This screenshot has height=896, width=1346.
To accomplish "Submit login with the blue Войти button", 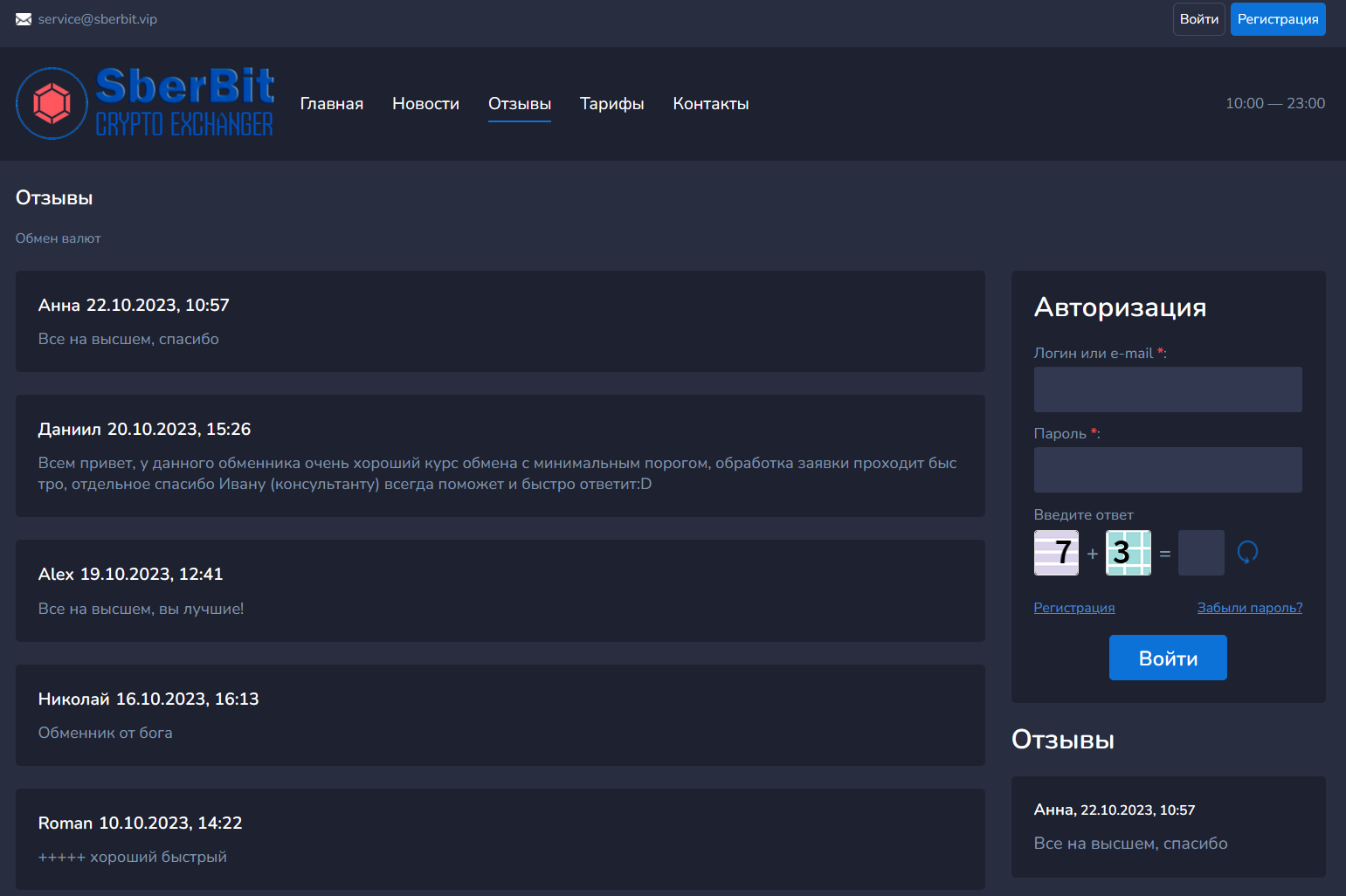I will pyautogui.click(x=1168, y=658).
